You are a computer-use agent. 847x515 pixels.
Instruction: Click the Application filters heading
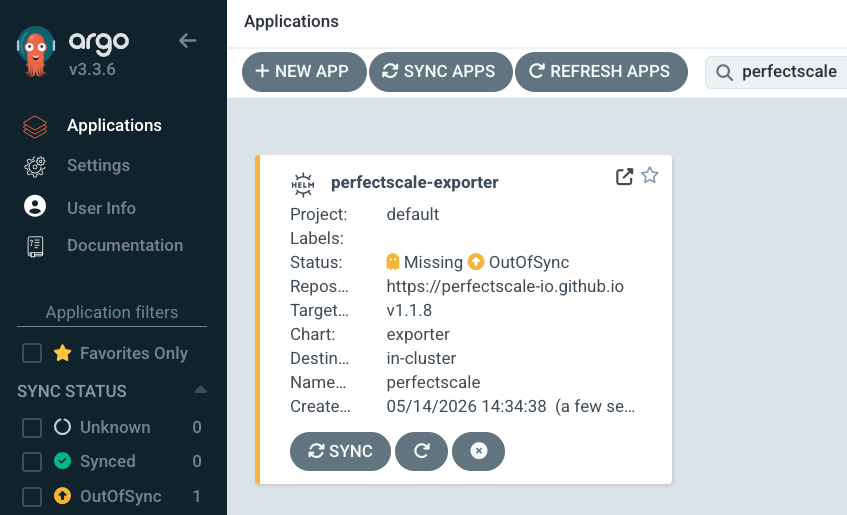tap(112, 312)
